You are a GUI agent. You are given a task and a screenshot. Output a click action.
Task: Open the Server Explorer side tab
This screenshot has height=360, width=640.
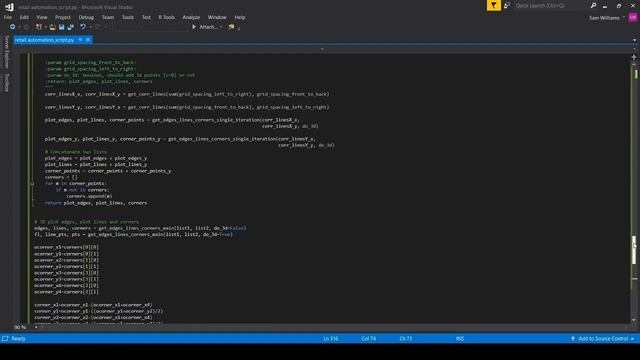point(6,52)
